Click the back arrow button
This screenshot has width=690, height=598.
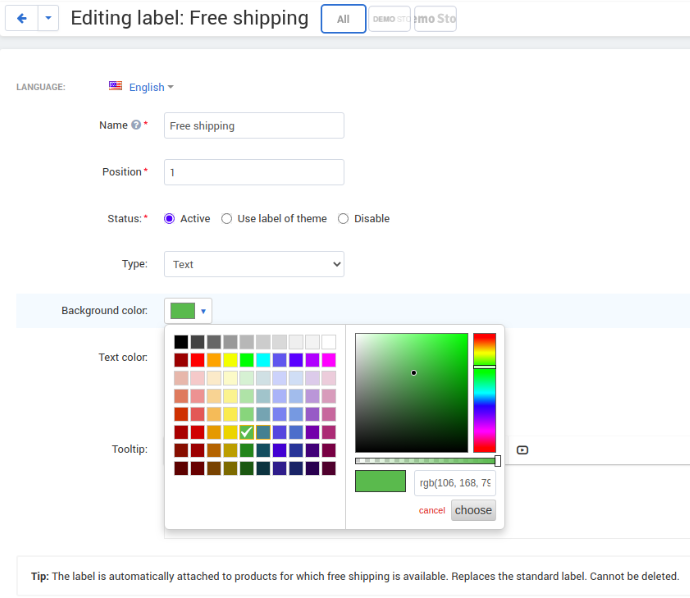22,18
